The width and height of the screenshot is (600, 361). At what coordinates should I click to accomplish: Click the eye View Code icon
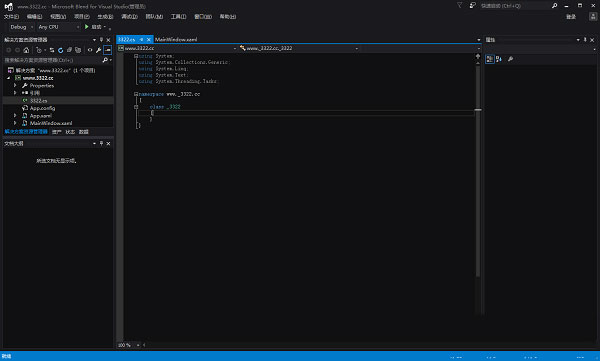pyautogui.click(x=90, y=50)
